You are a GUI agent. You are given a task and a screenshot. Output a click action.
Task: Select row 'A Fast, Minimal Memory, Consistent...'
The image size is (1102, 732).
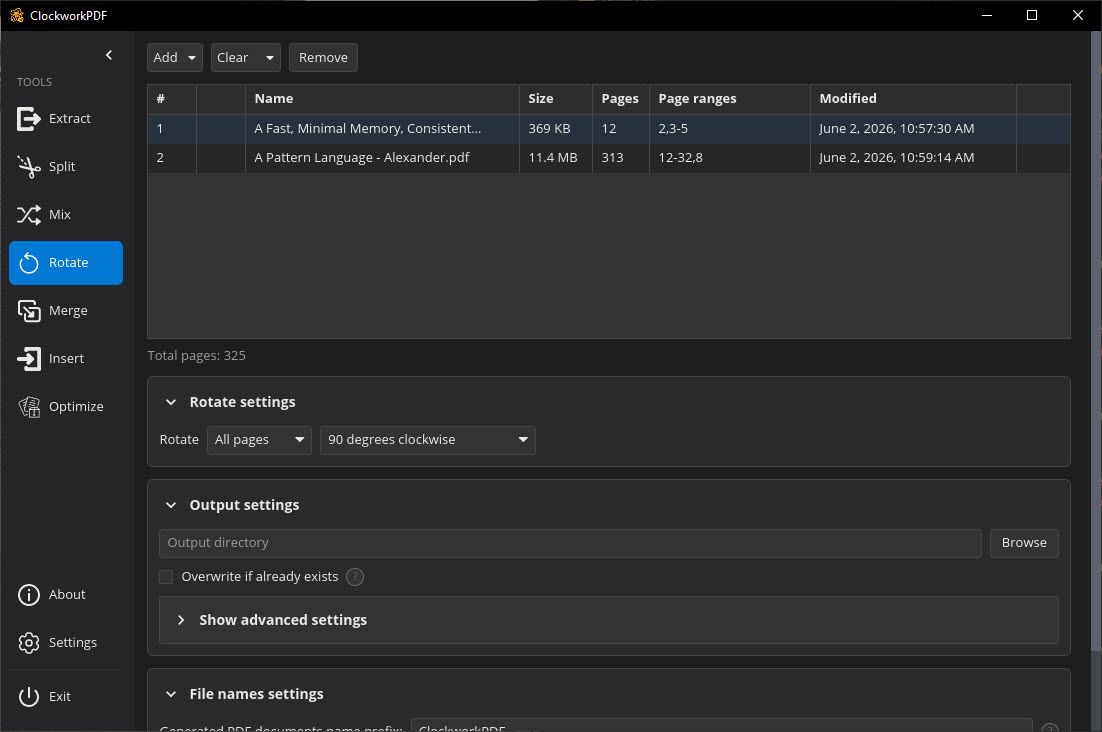click(609, 129)
